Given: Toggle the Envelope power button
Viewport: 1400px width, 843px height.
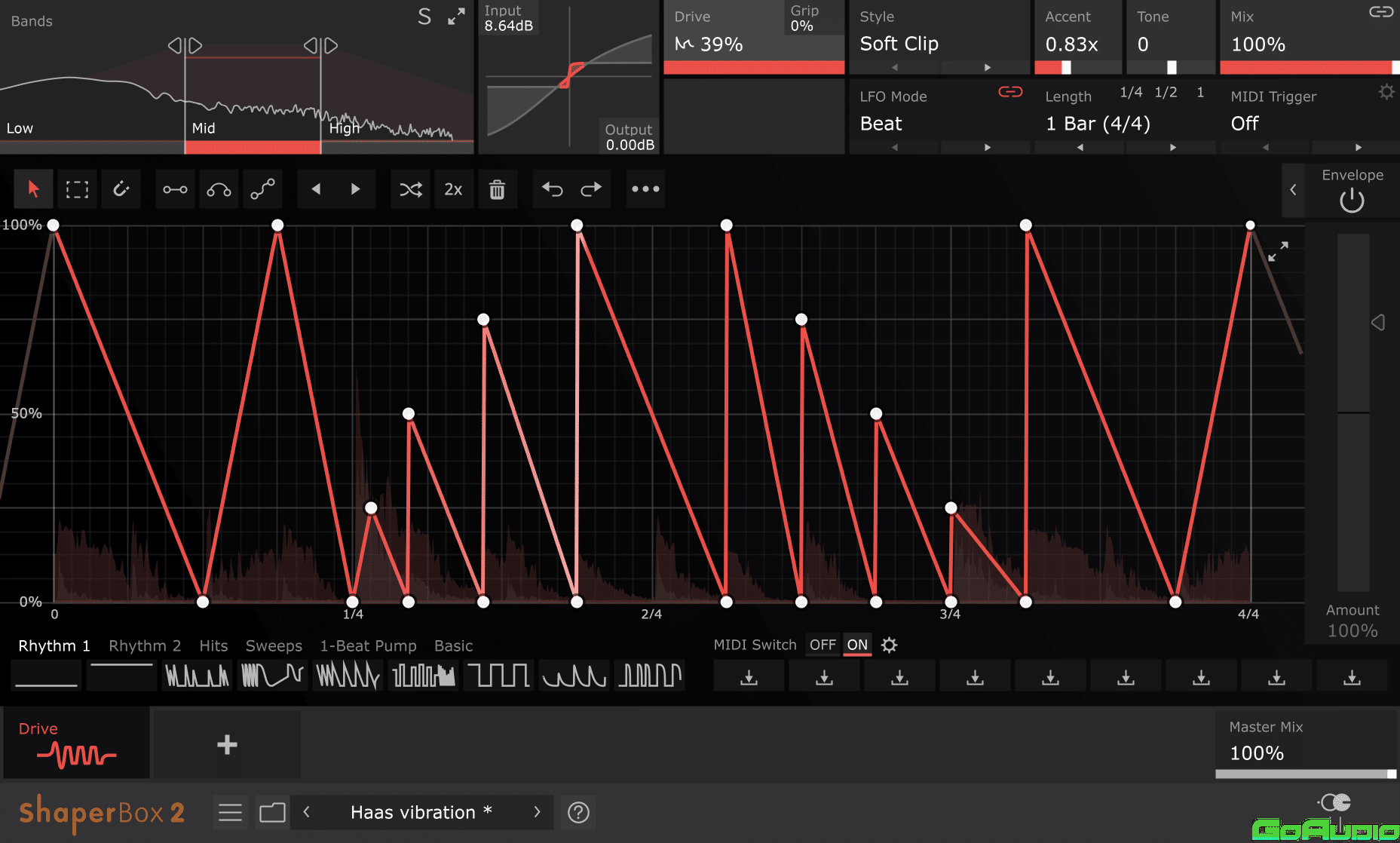Looking at the screenshot, I should (x=1350, y=201).
